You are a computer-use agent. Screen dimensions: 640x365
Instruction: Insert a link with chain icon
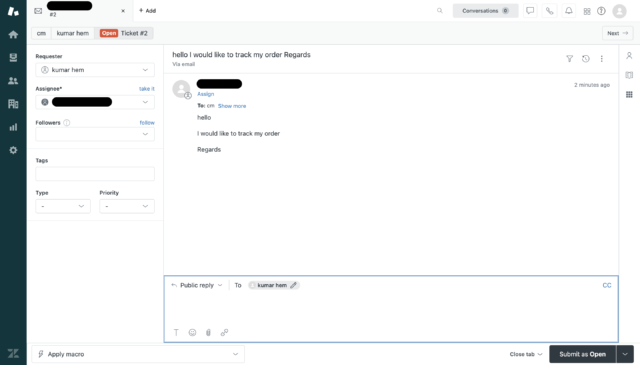tap(224, 332)
